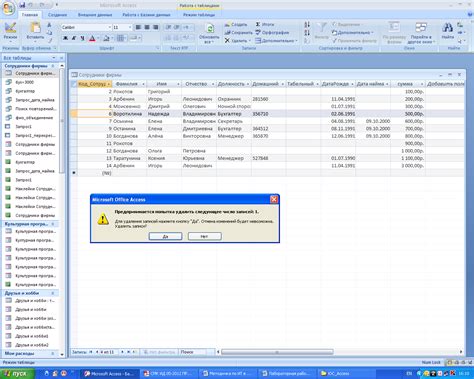This screenshot has width=474, height=379.
Task: Click Удалить delete record
Action: coord(237,41)
